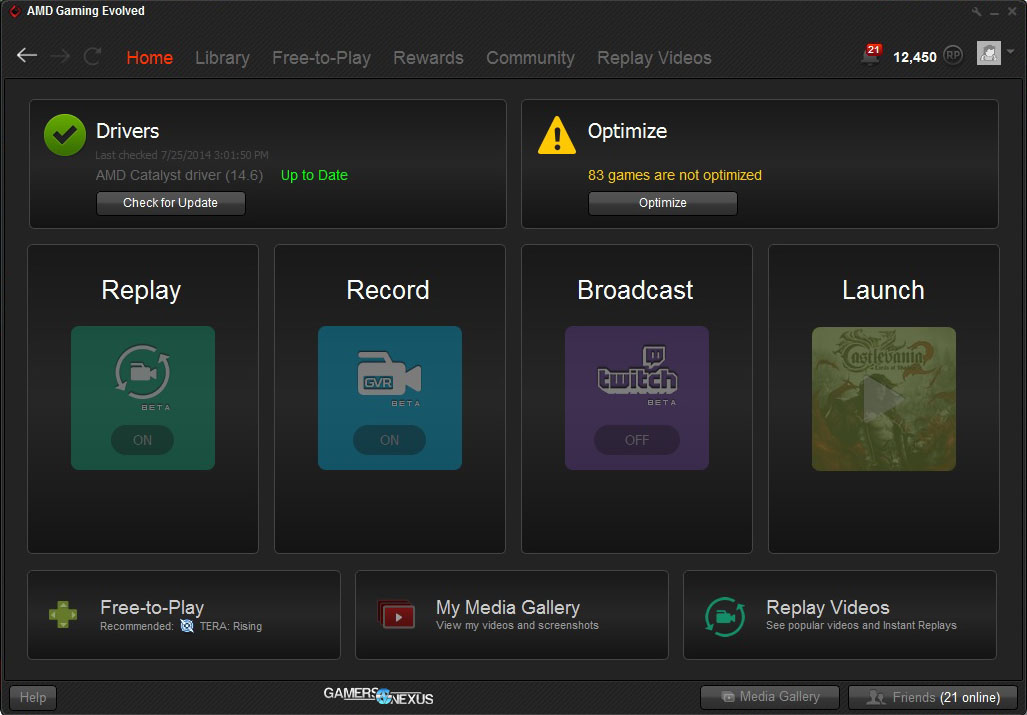Open the Rewards section
Viewport: 1027px width, 715px height.
click(428, 58)
